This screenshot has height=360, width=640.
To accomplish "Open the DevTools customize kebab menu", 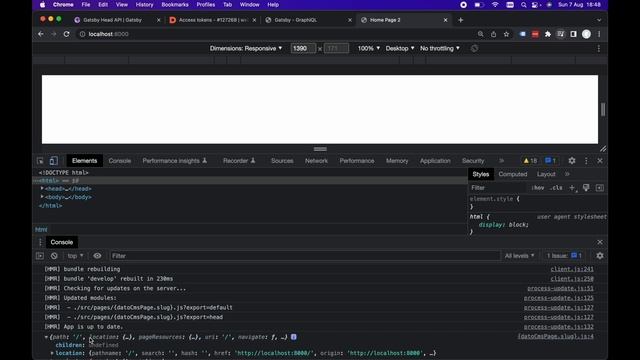I will click(x=586, y=161).
